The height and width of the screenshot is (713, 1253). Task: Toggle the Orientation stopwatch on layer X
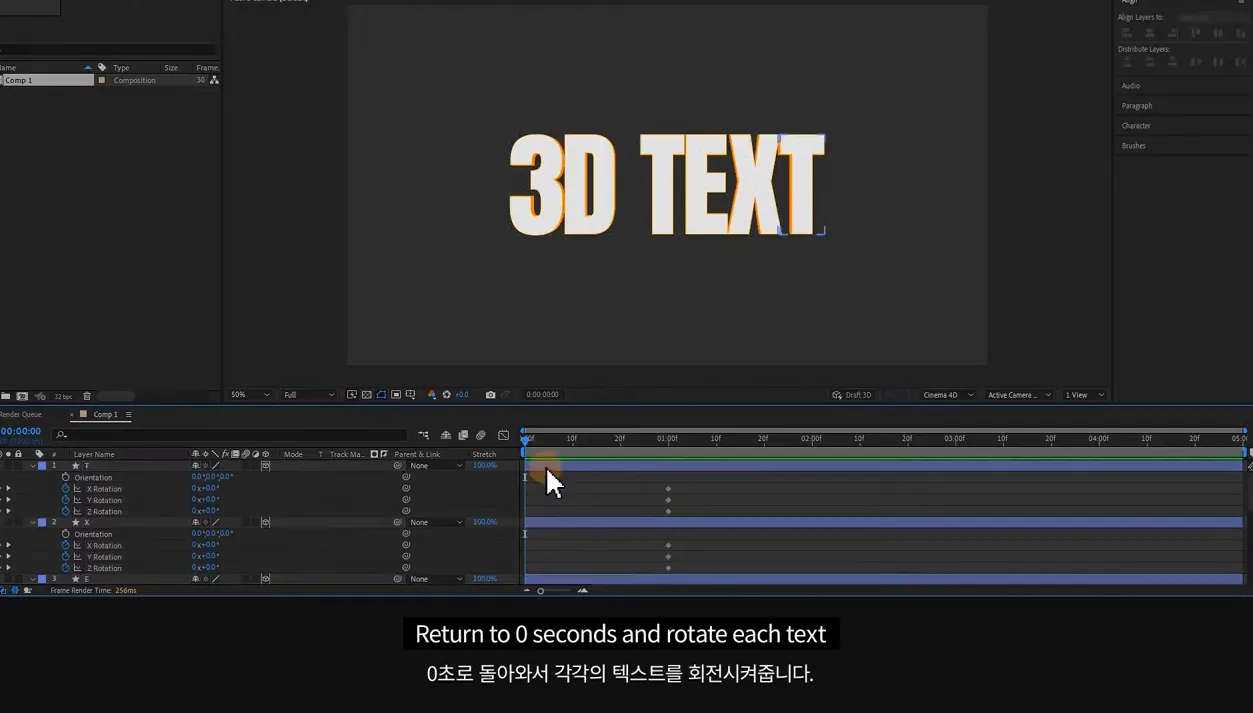point(66,534)
